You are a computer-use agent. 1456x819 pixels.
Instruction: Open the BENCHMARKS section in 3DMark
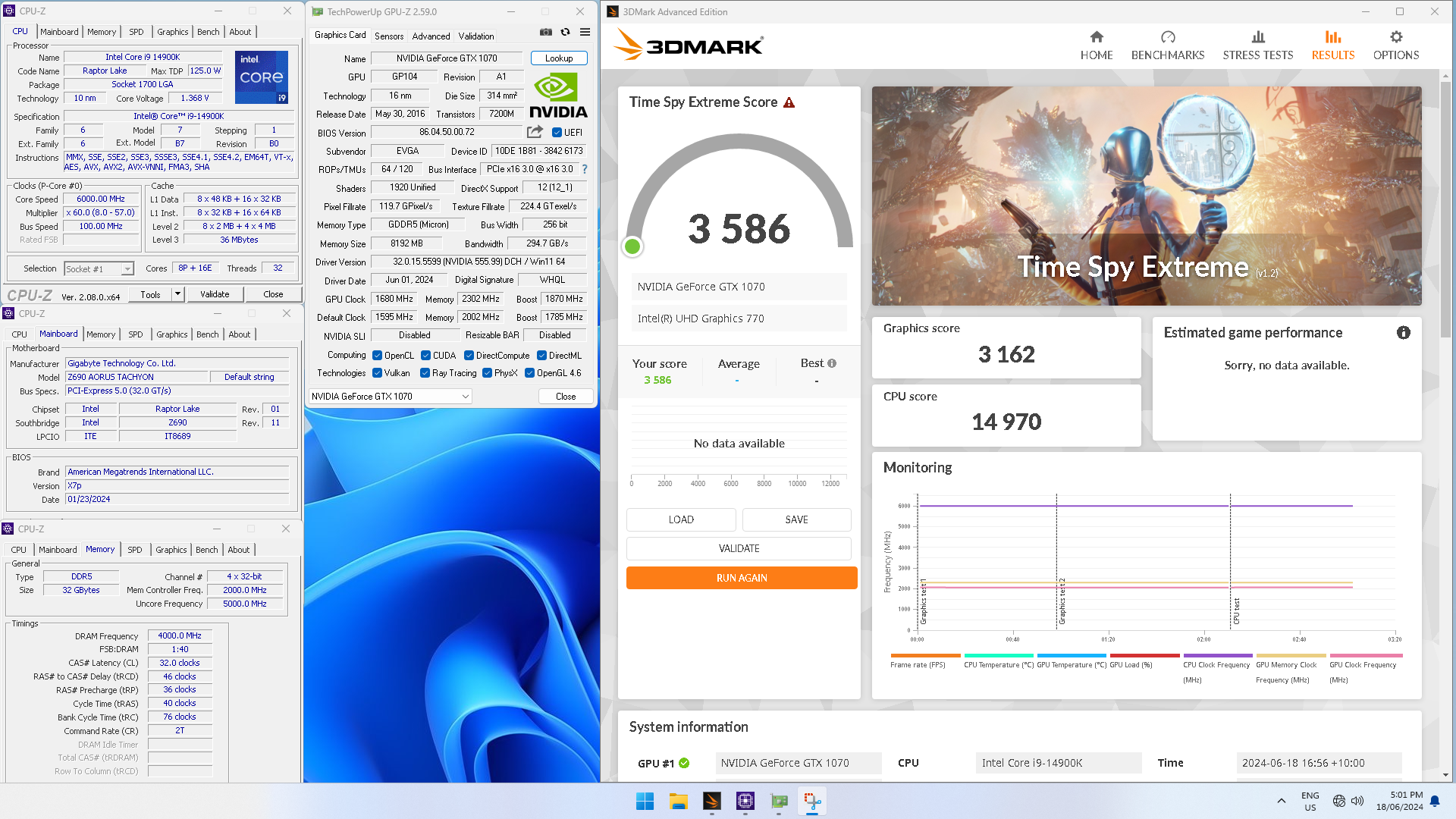[x=1168, y=45]
